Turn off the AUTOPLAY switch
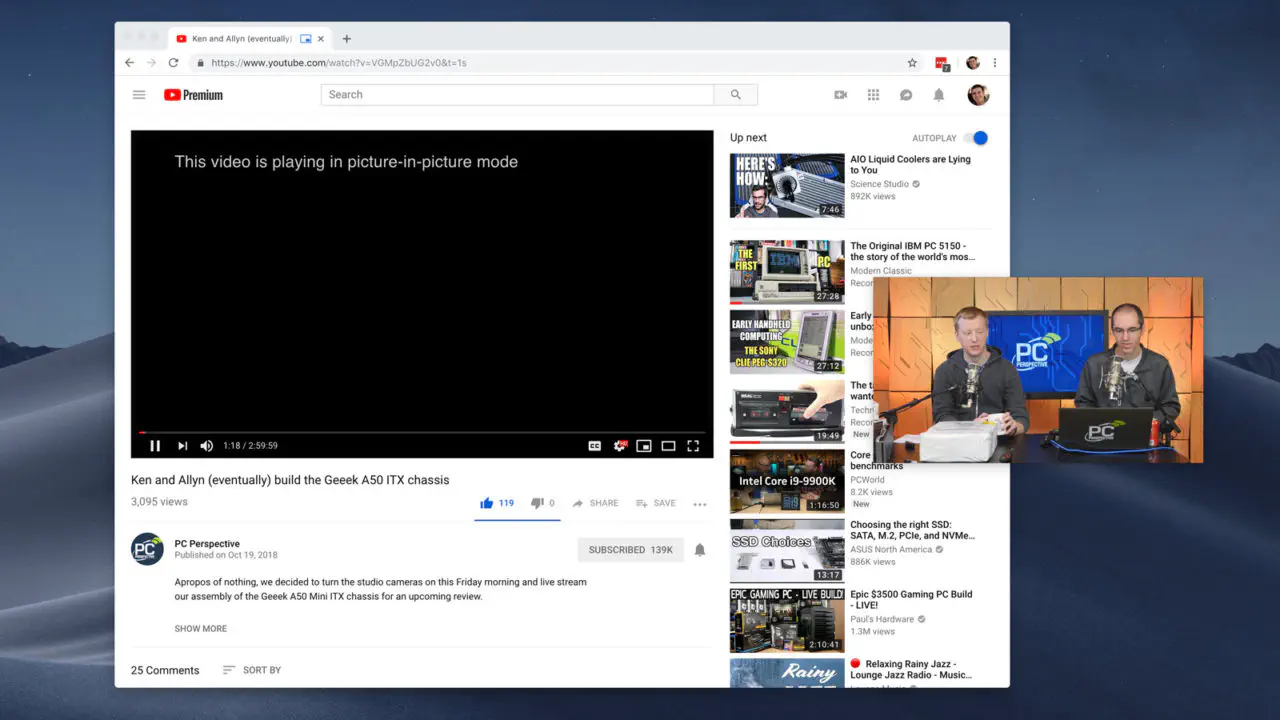The image size is (1280, 720). pos(977,138)
